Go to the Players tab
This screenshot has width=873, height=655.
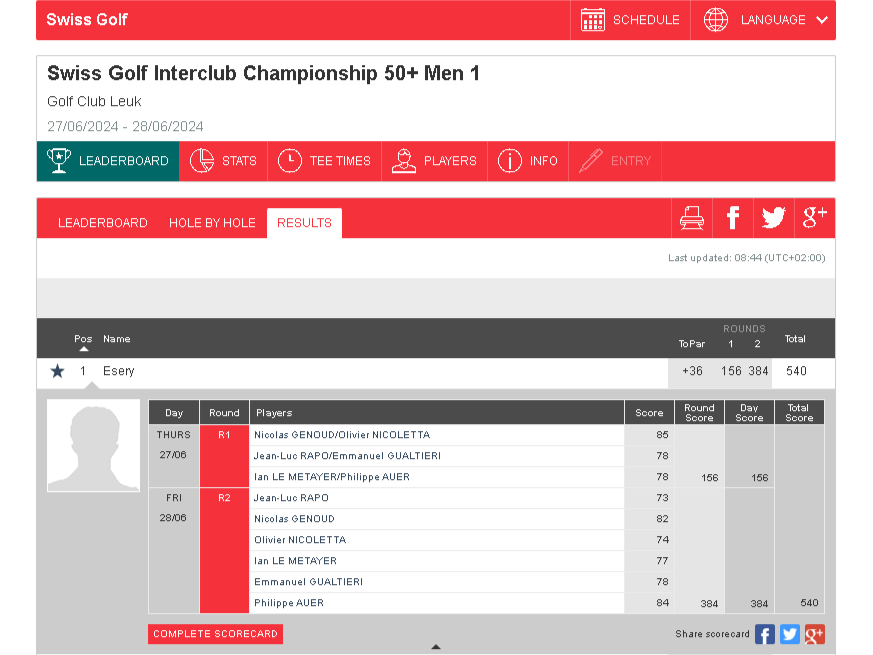pyautogui.click(x=434, y=161)
